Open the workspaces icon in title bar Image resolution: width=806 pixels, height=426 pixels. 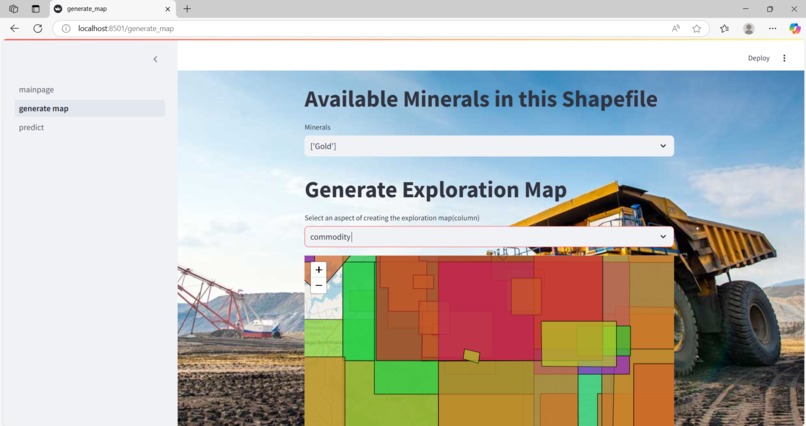click(14, 9)
